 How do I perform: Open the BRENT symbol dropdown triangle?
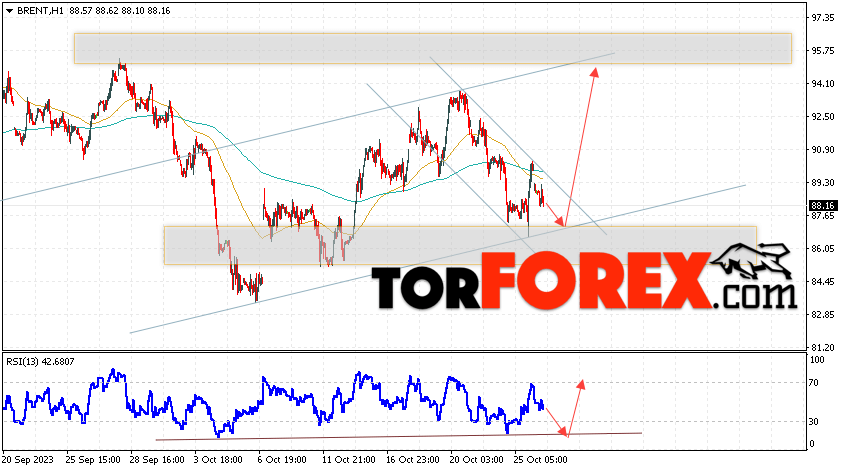(9, 11)
